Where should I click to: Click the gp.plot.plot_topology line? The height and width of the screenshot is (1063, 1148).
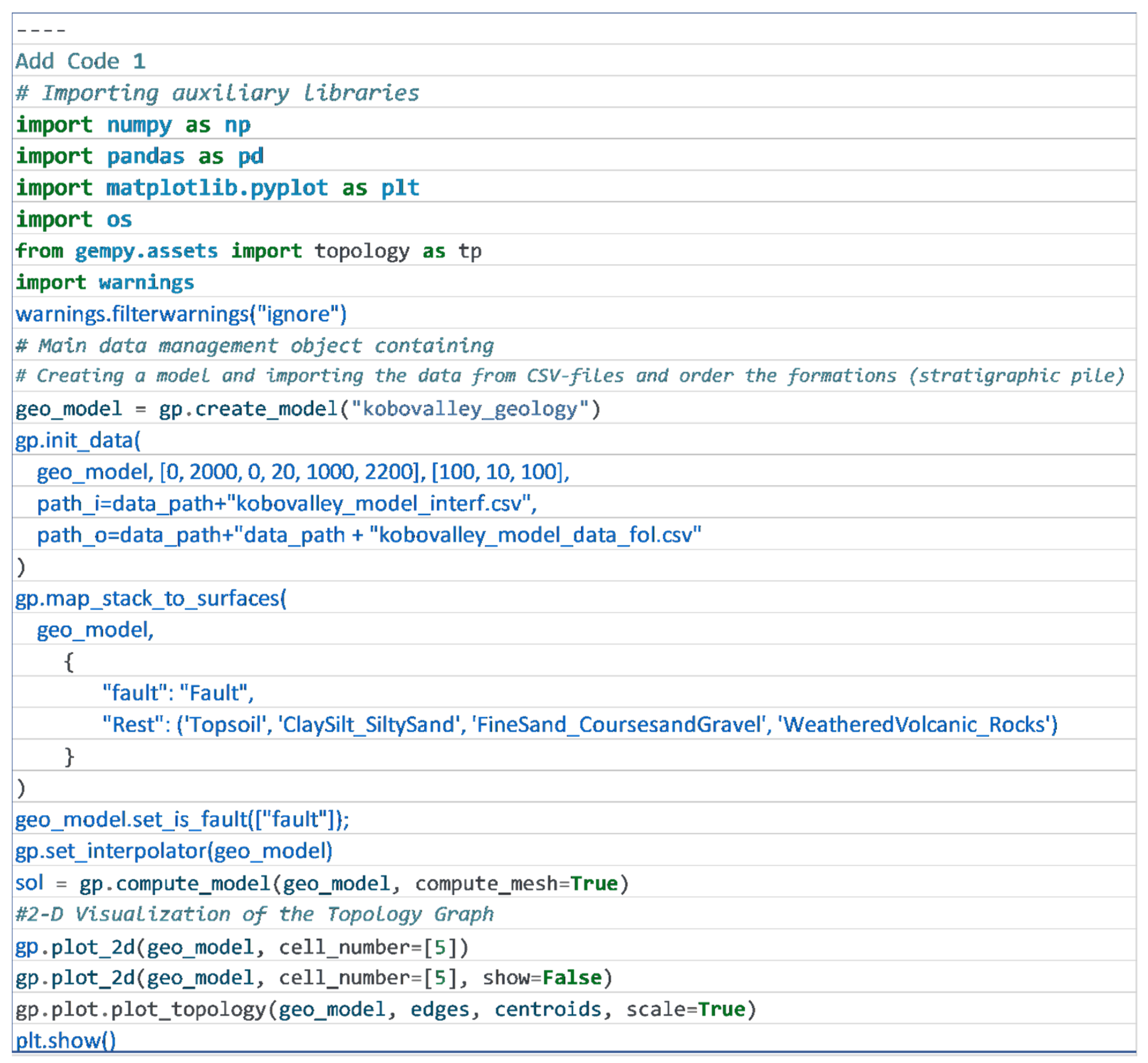(385, 1009)
